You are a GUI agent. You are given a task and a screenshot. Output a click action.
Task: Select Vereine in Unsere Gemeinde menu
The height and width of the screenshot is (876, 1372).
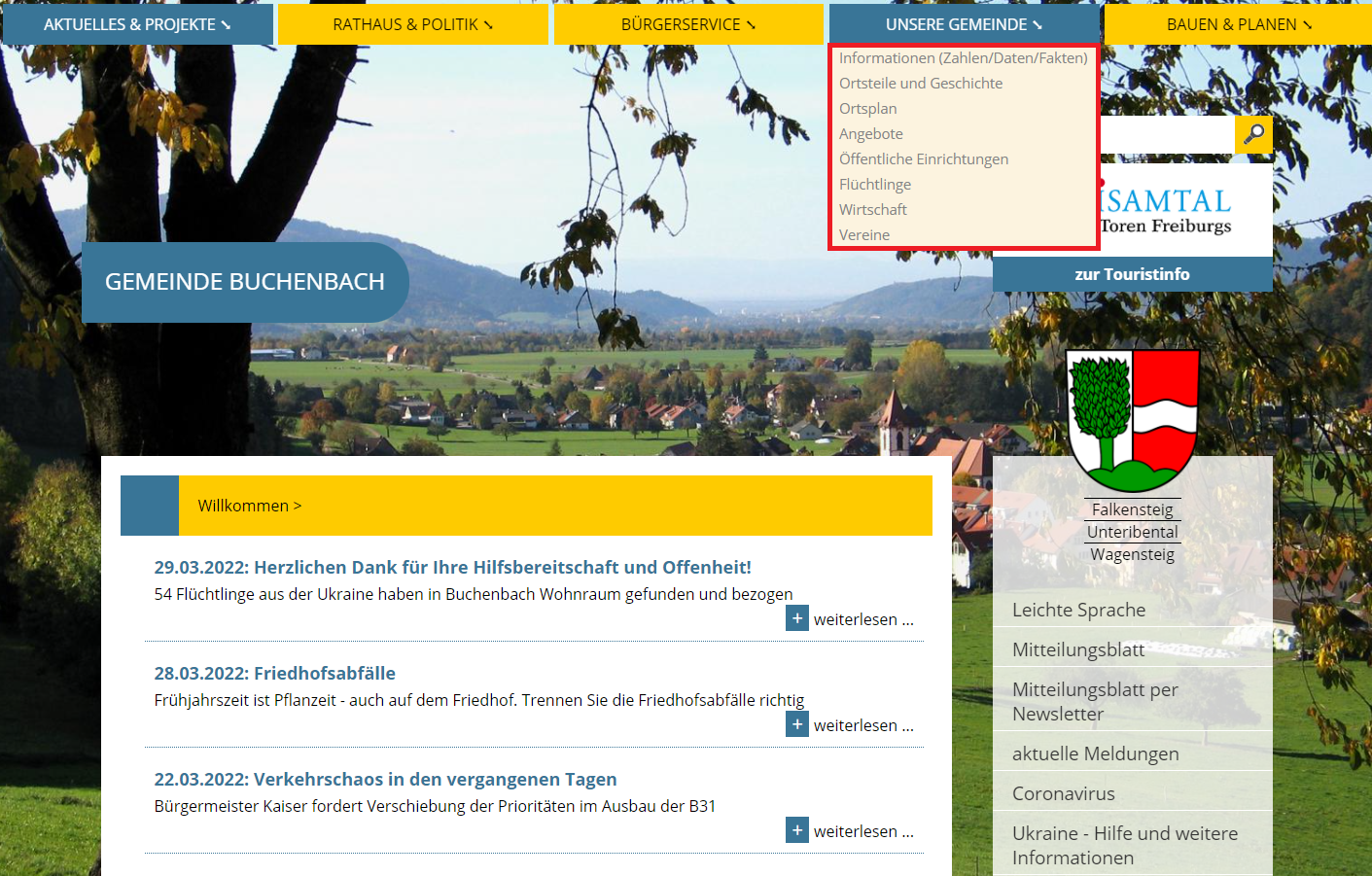pos(864,235)
